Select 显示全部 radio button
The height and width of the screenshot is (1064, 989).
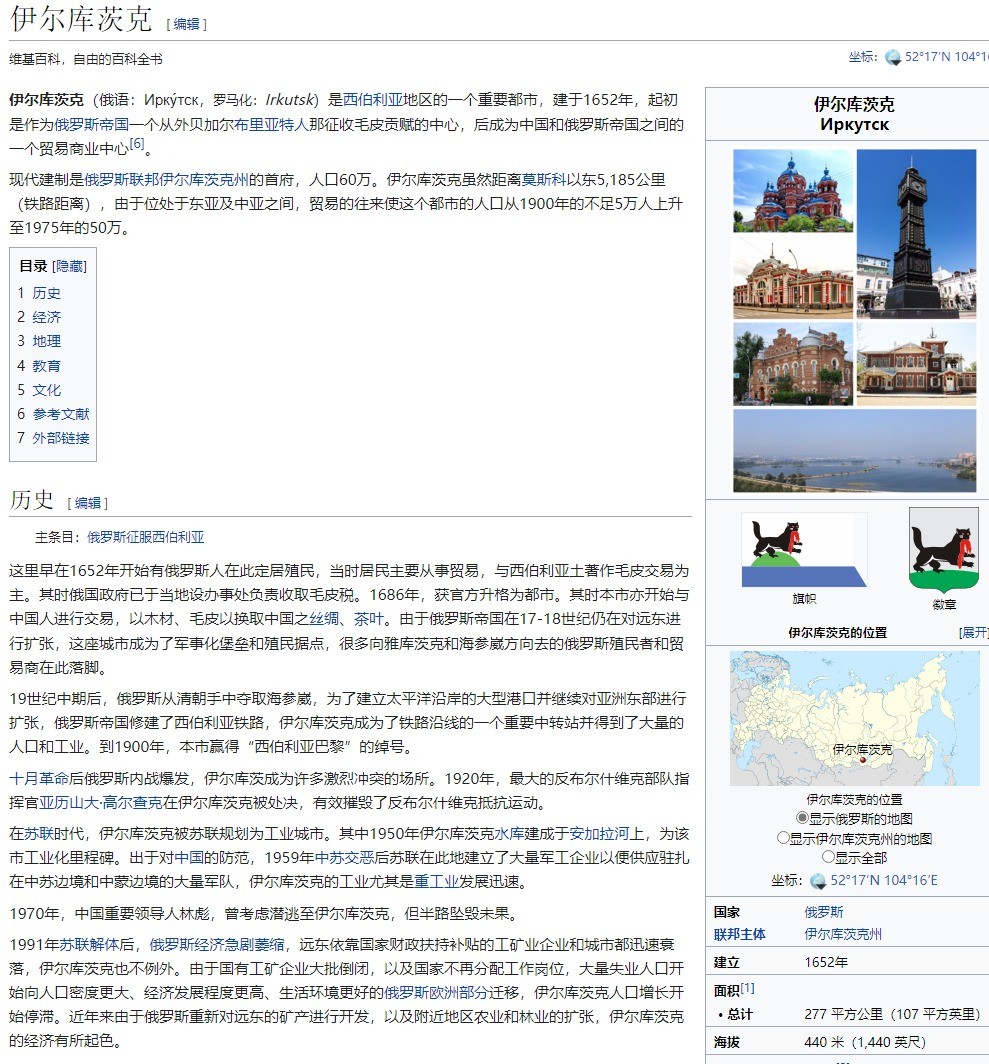828,856
